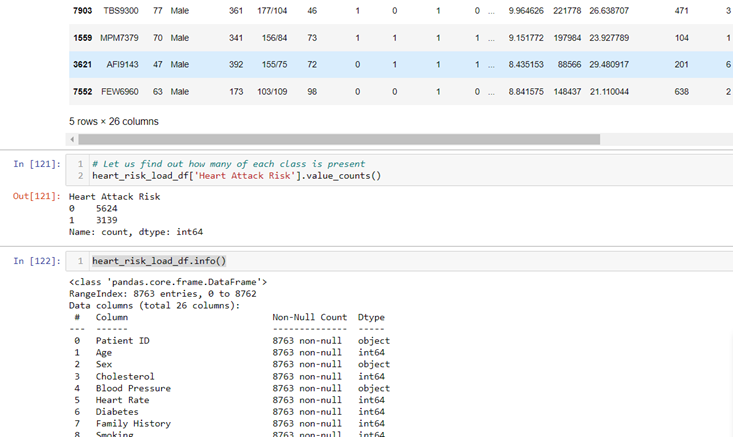Click the count 5624 in the output

[x=107, y=208]
